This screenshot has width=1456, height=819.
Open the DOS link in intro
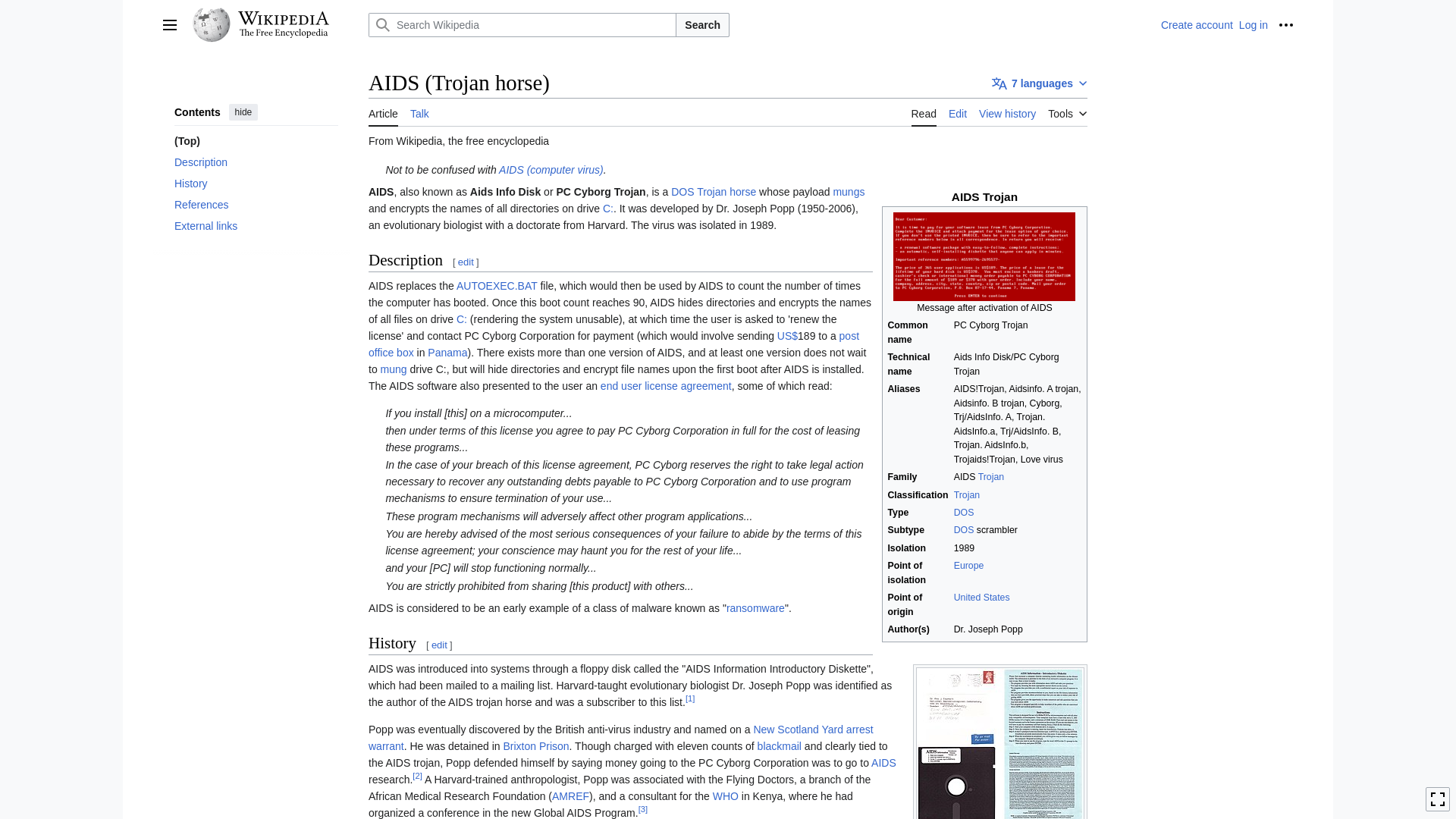click(682, 192)
